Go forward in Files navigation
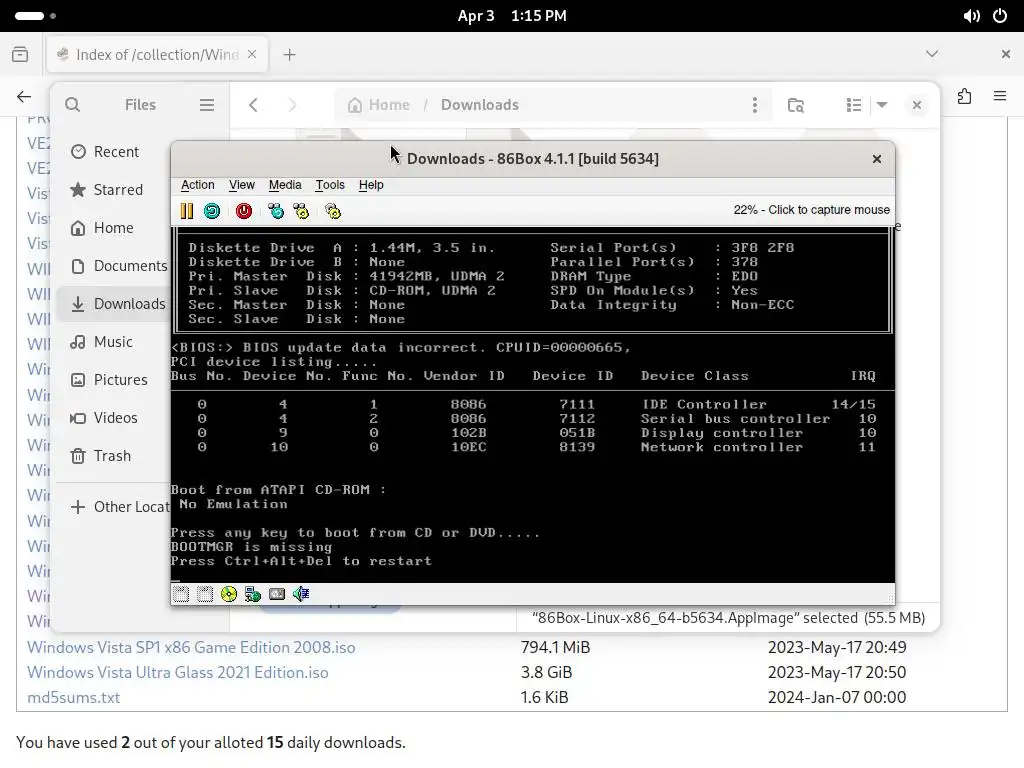Image resolution: width=1024 pixels, height=768 pixels. tap(292, 104)
